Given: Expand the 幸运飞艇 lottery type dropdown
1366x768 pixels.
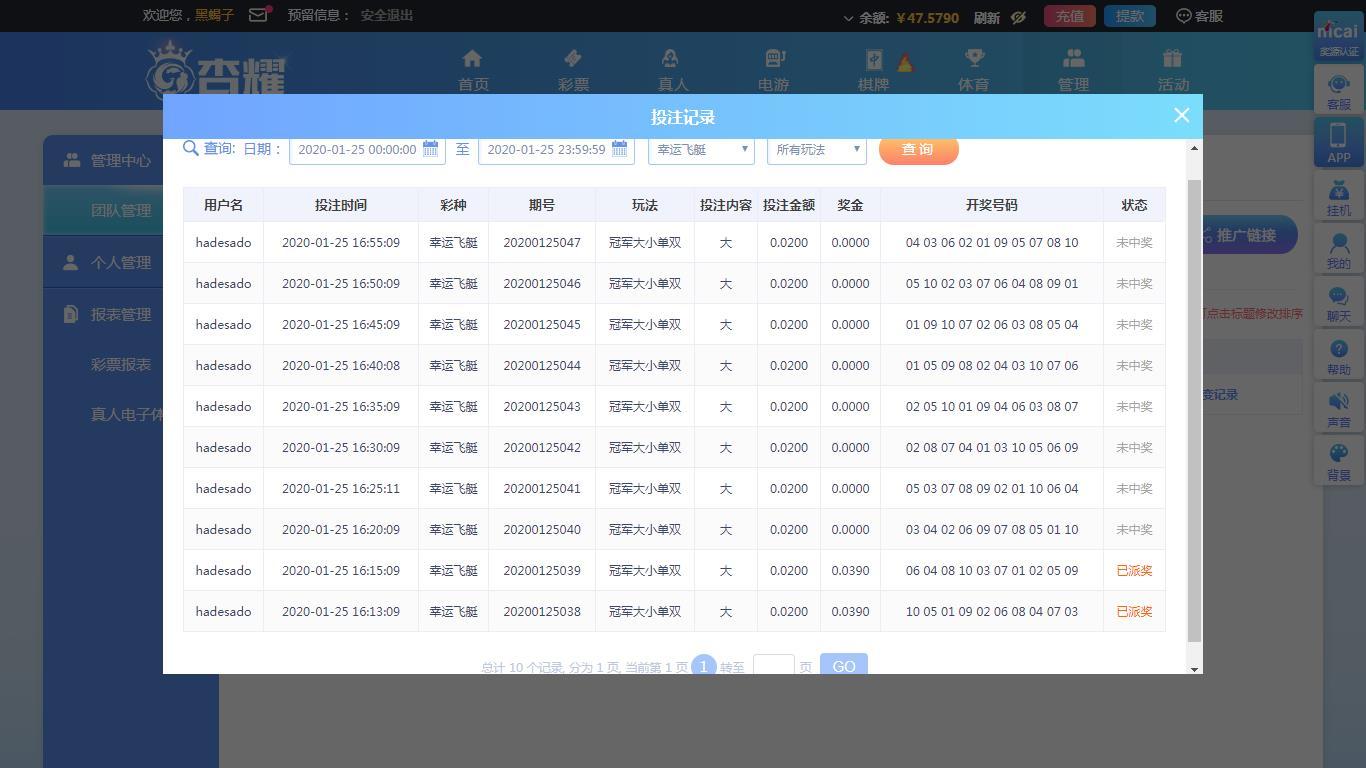Looking at the screenshot, I should point(701,150).
